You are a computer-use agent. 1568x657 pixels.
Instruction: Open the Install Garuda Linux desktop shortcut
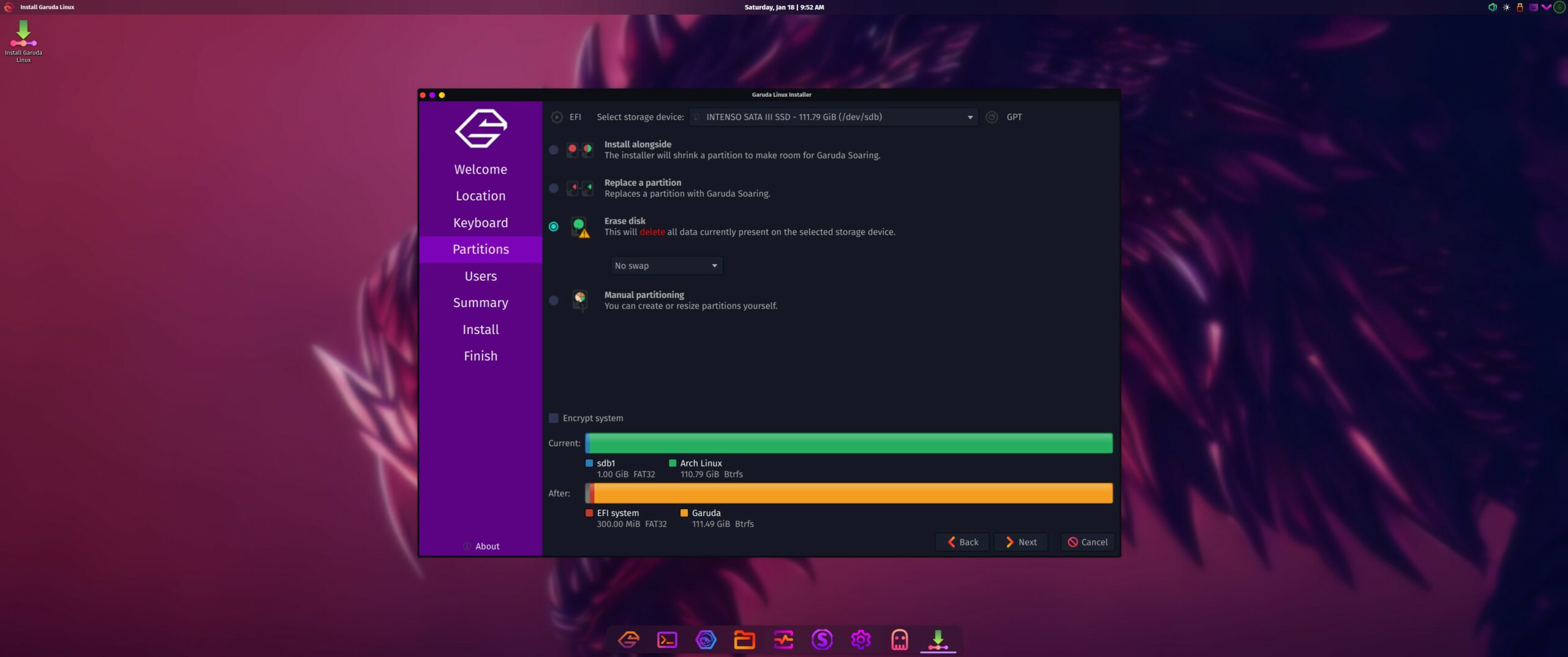(x=23, y=41)
